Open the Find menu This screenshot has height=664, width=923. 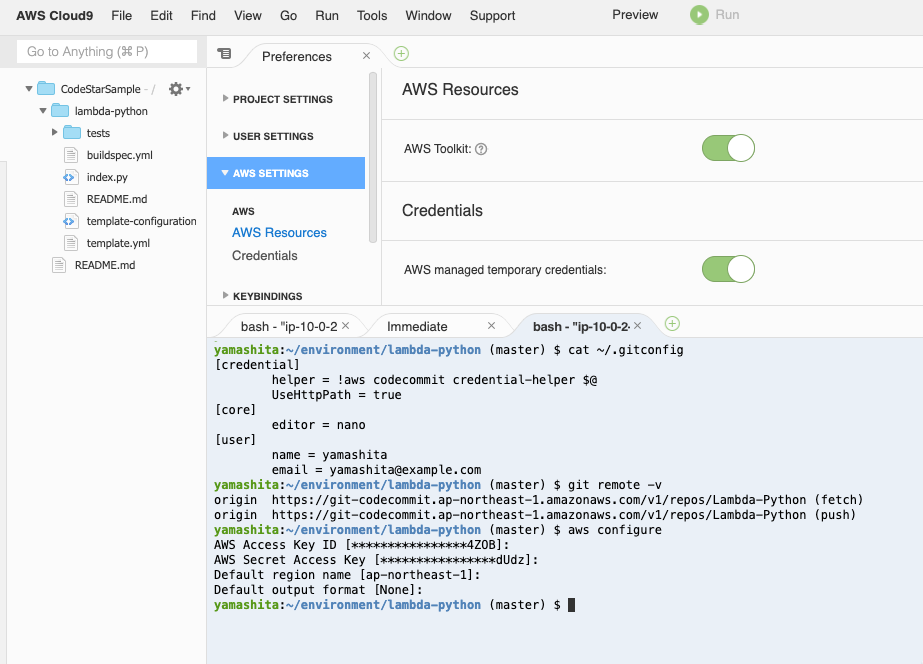203,16
